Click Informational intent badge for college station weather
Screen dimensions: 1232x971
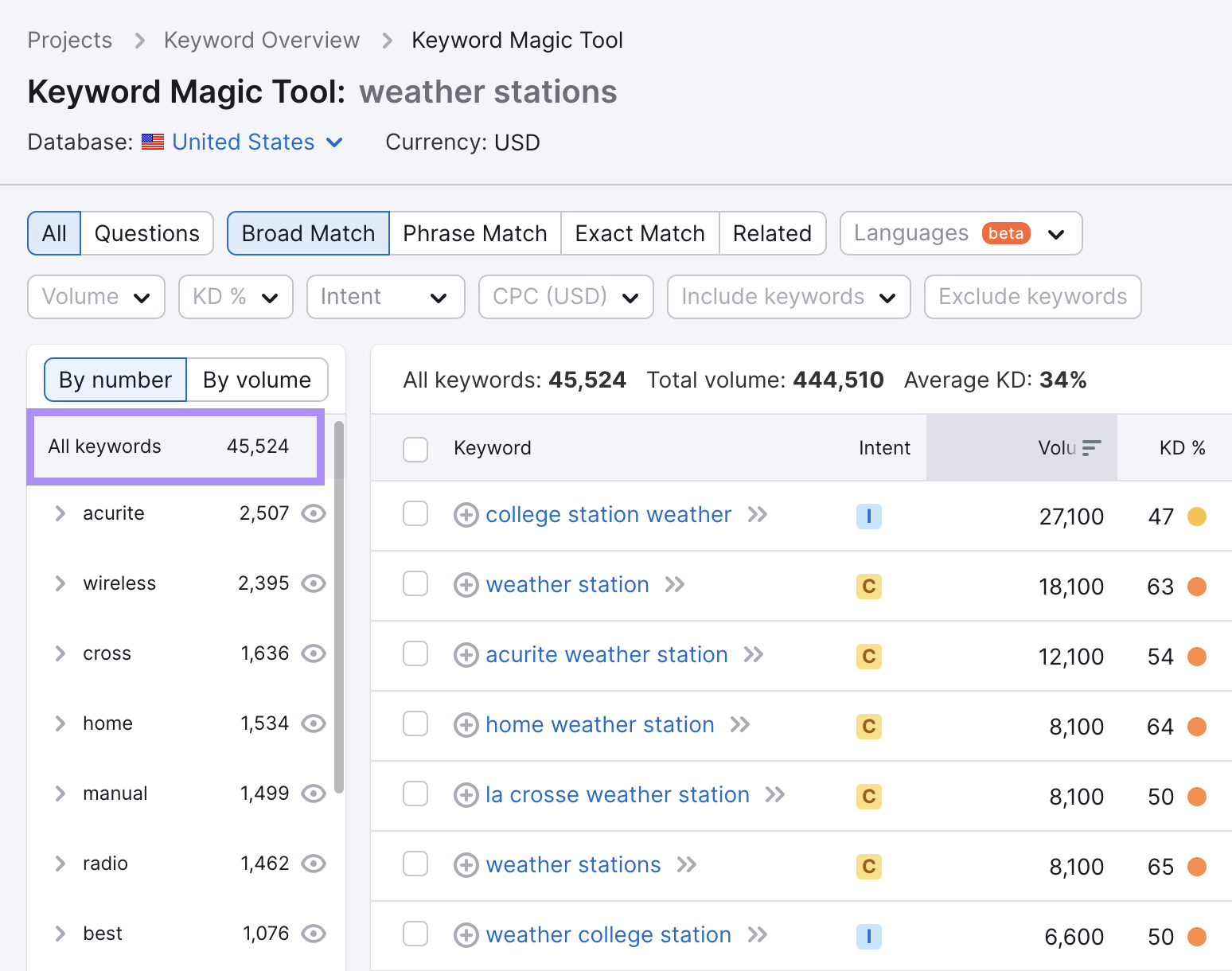pos(869,517)
